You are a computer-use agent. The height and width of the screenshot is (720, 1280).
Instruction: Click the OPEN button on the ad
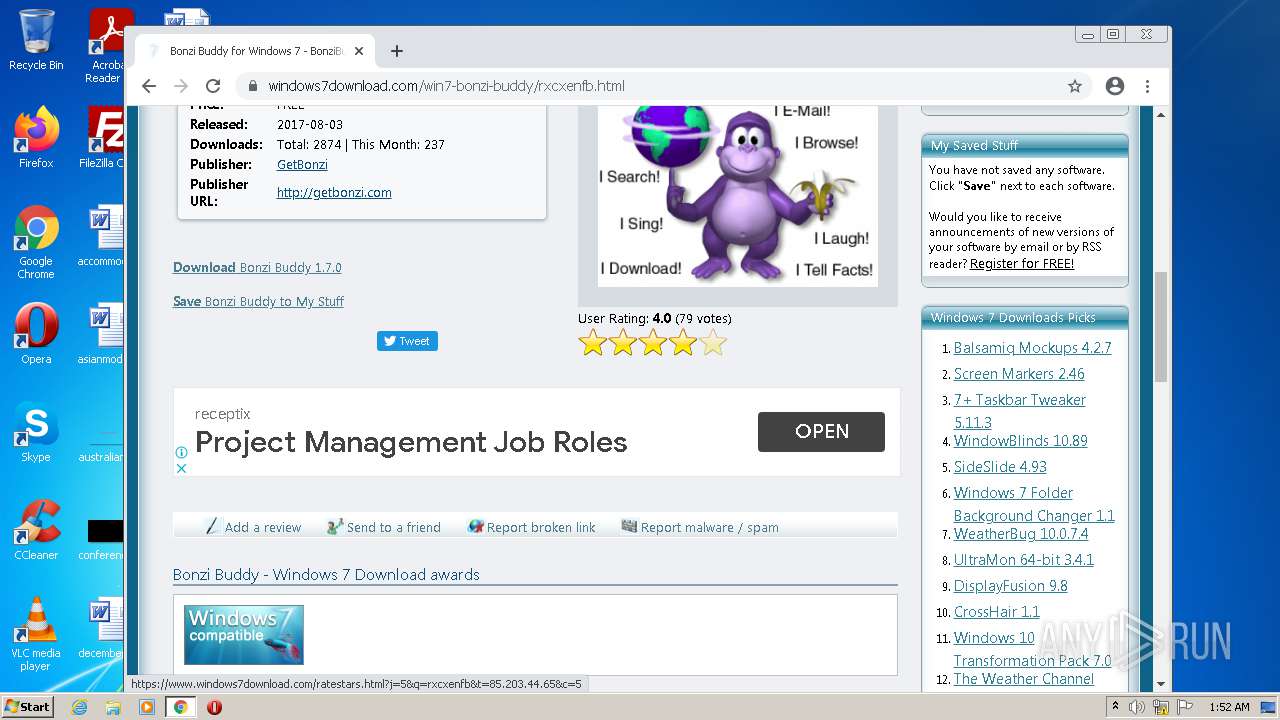pos(821,432)
